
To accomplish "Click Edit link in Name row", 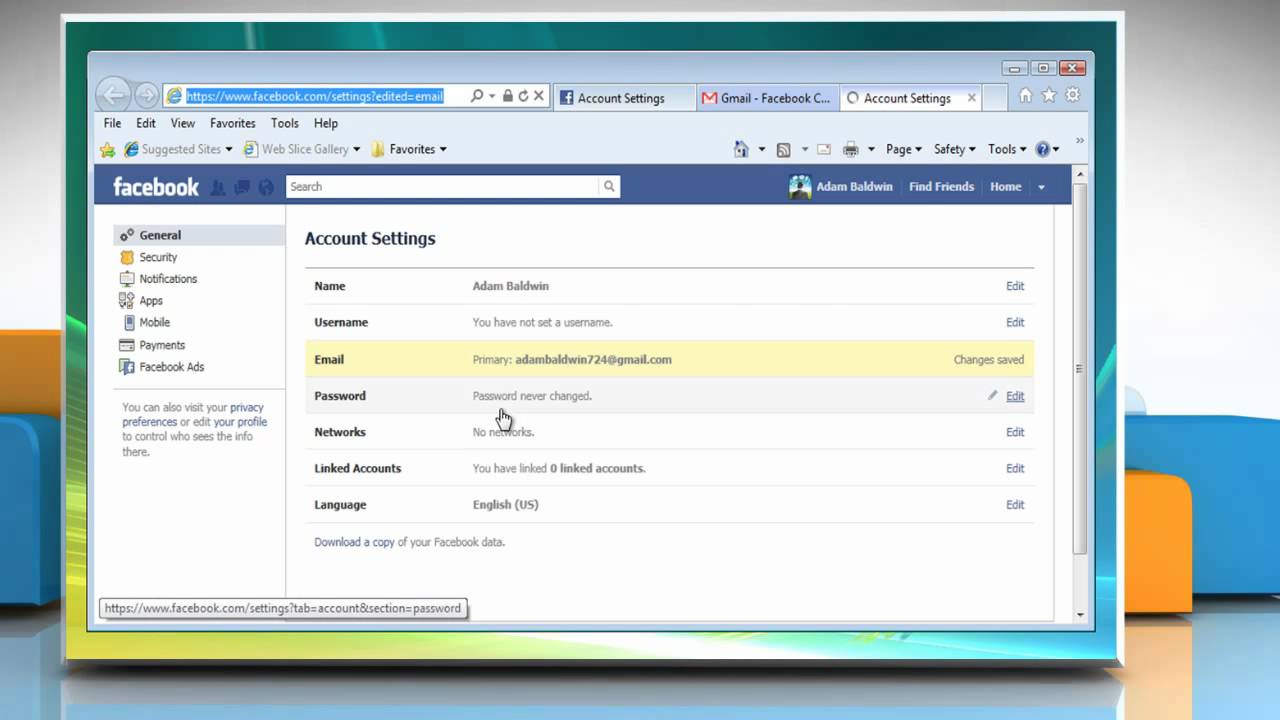I will (1015, 286).
